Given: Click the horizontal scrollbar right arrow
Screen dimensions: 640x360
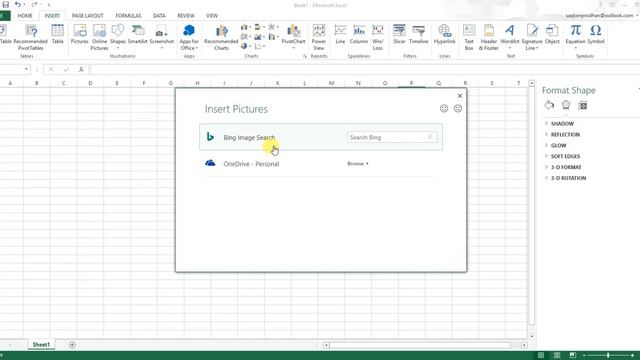Looking at the screenshot, I should [x=524, y=345].
